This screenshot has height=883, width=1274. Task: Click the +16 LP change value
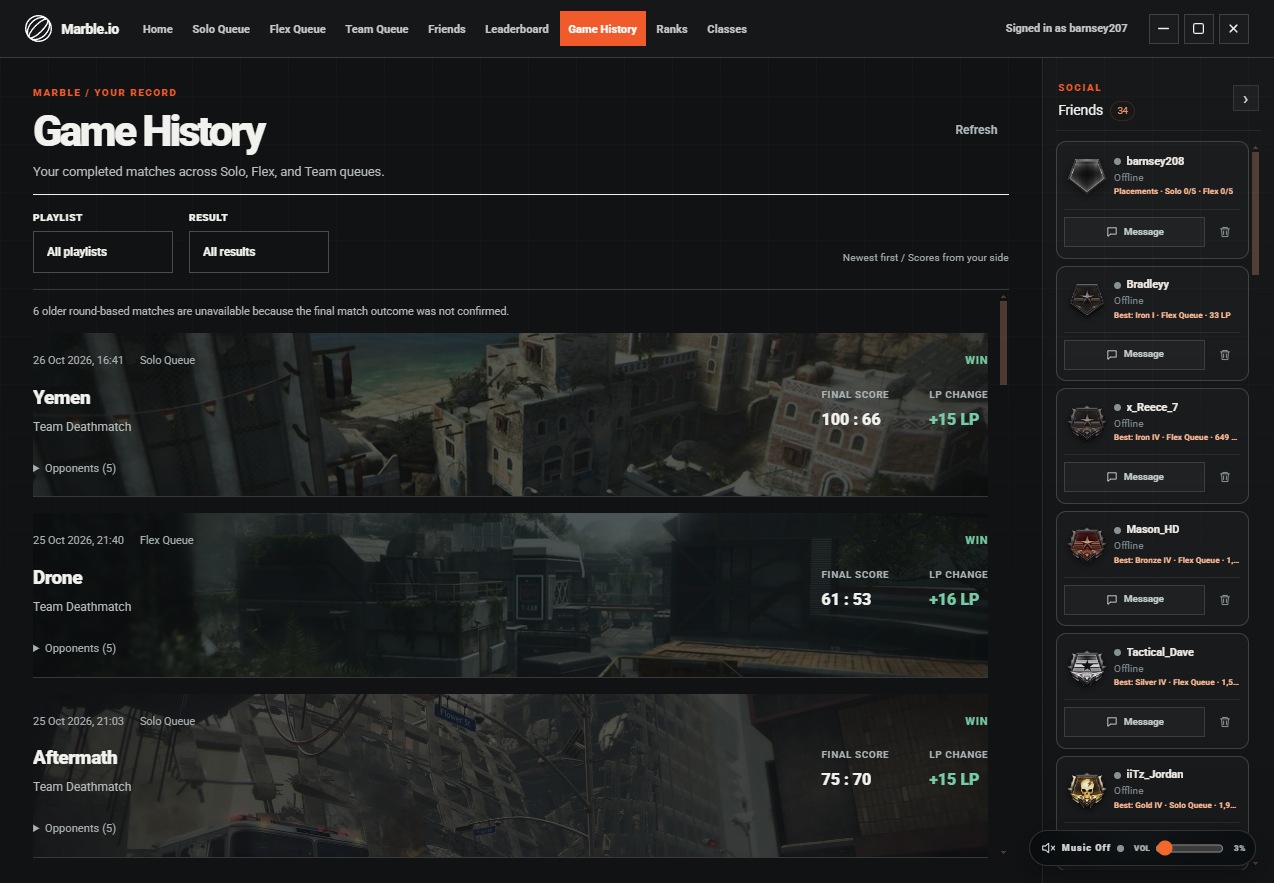pos(954,599)
